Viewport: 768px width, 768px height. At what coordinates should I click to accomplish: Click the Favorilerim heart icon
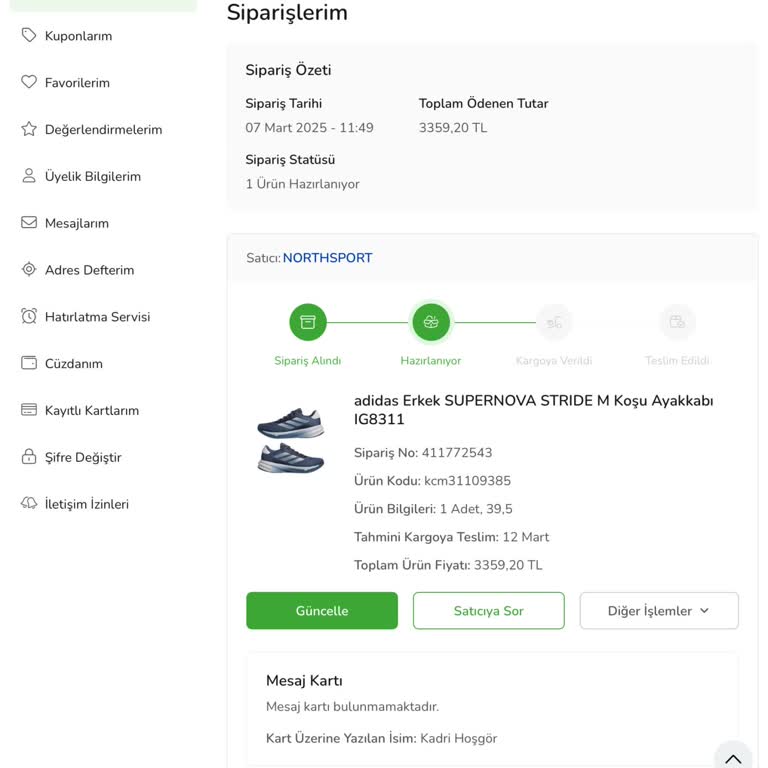(x=29, y=83)
